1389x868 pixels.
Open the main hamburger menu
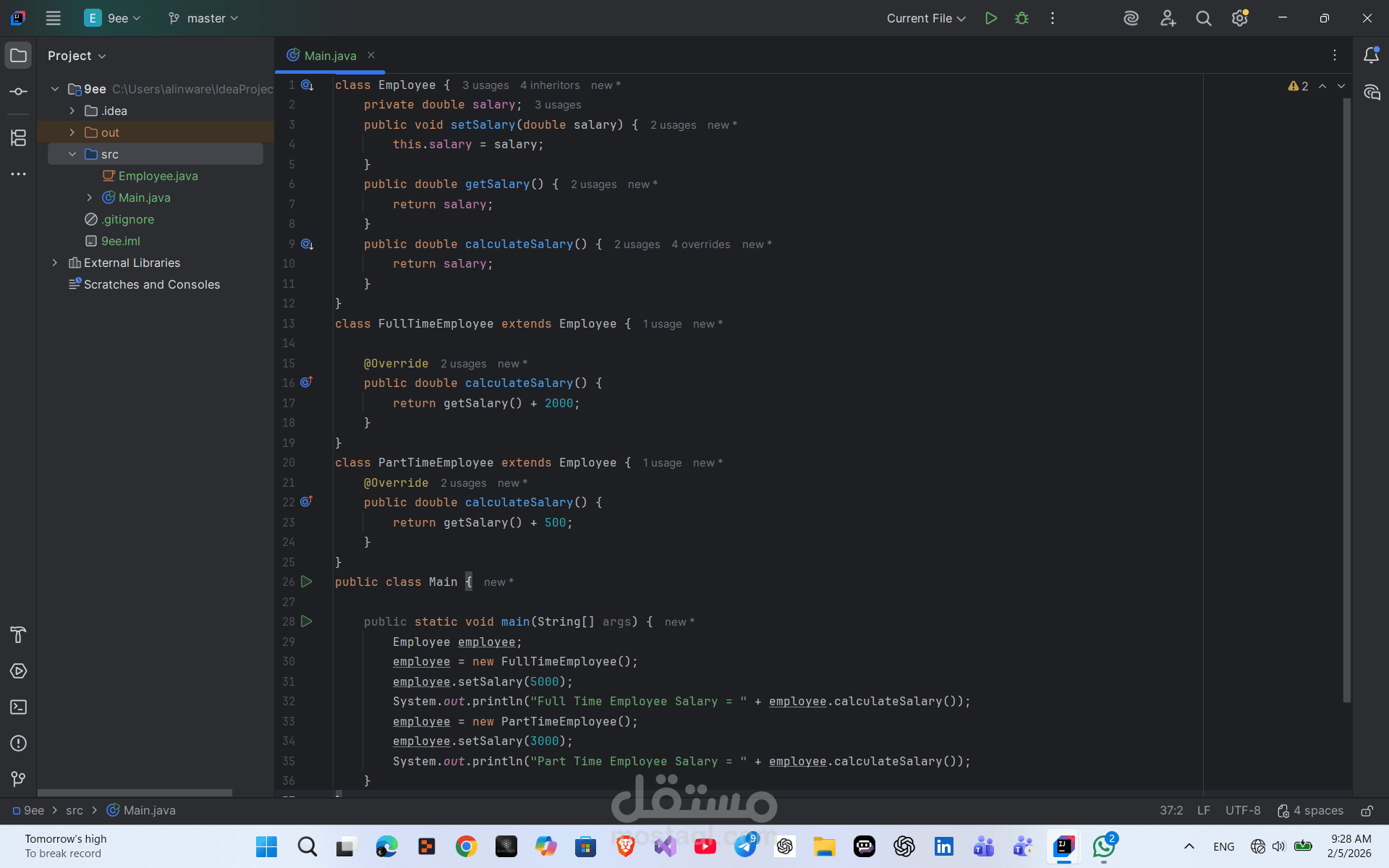53,18
